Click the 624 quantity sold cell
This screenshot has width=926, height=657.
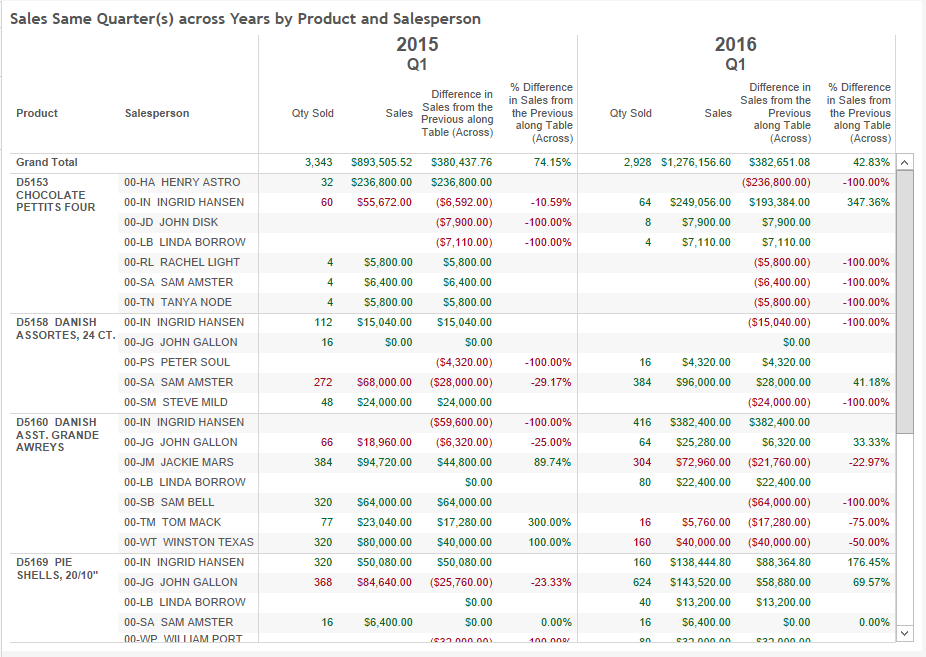coord(642,583)
